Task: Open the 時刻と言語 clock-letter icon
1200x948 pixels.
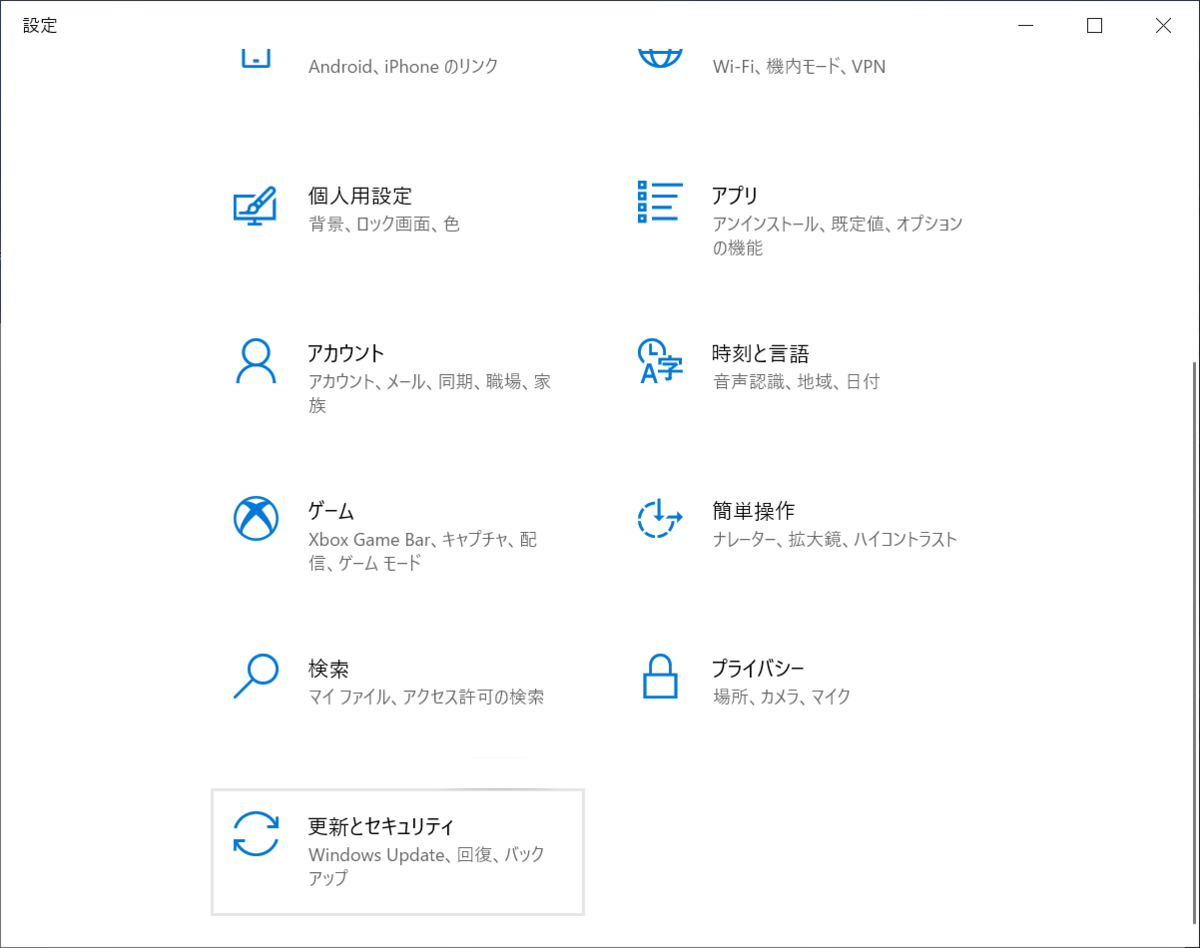Action: pyautogui.click(x=660, y=362)
